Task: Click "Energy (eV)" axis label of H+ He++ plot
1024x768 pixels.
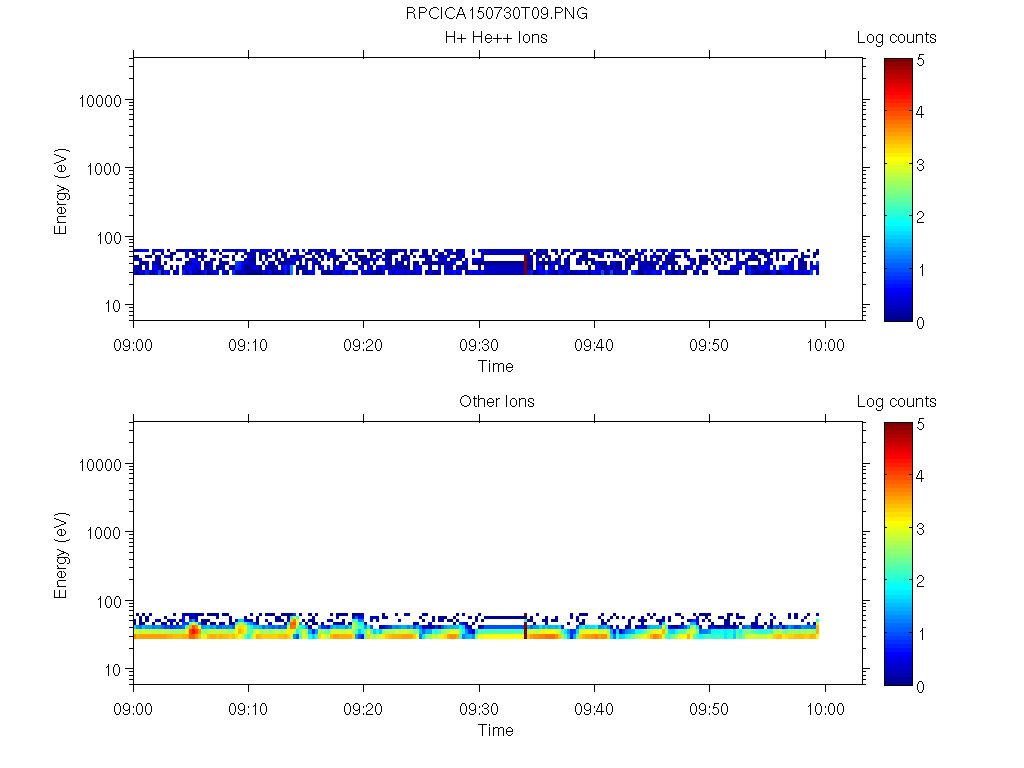Action: coord(61,191)
